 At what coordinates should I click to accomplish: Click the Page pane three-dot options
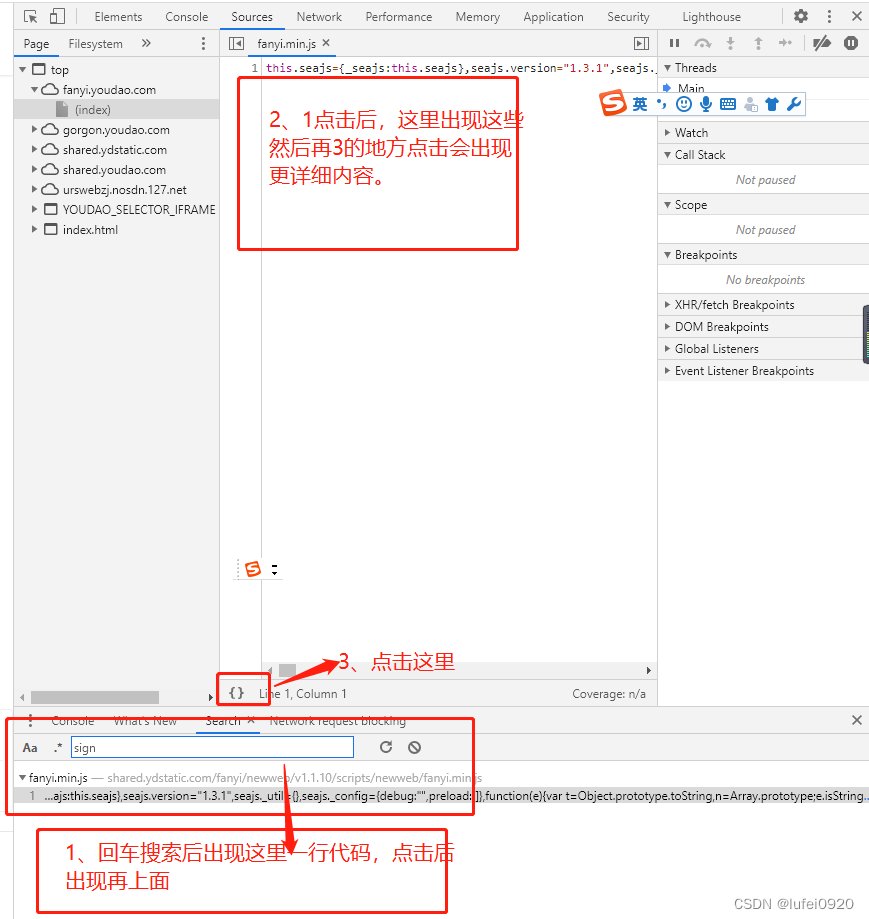tap(203, 43)
